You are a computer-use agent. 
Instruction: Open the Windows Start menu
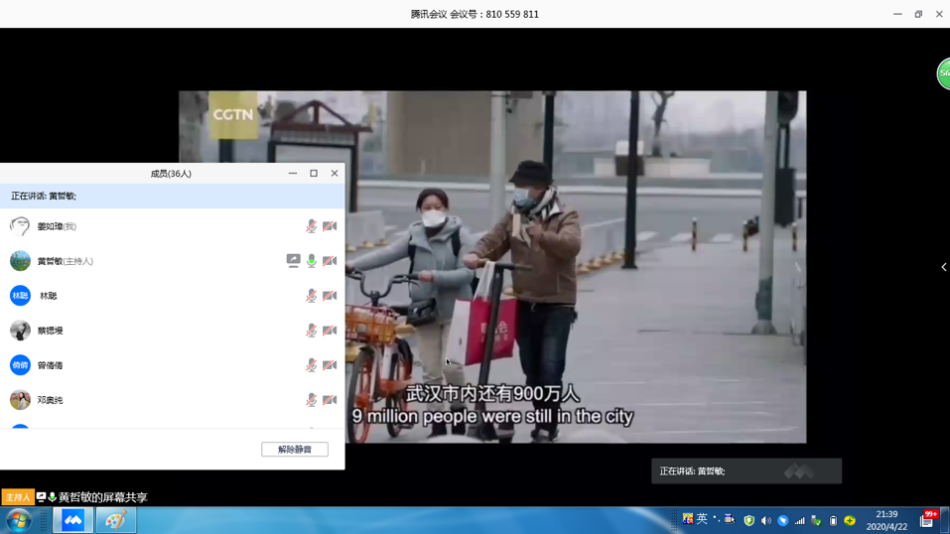point(18,520)
